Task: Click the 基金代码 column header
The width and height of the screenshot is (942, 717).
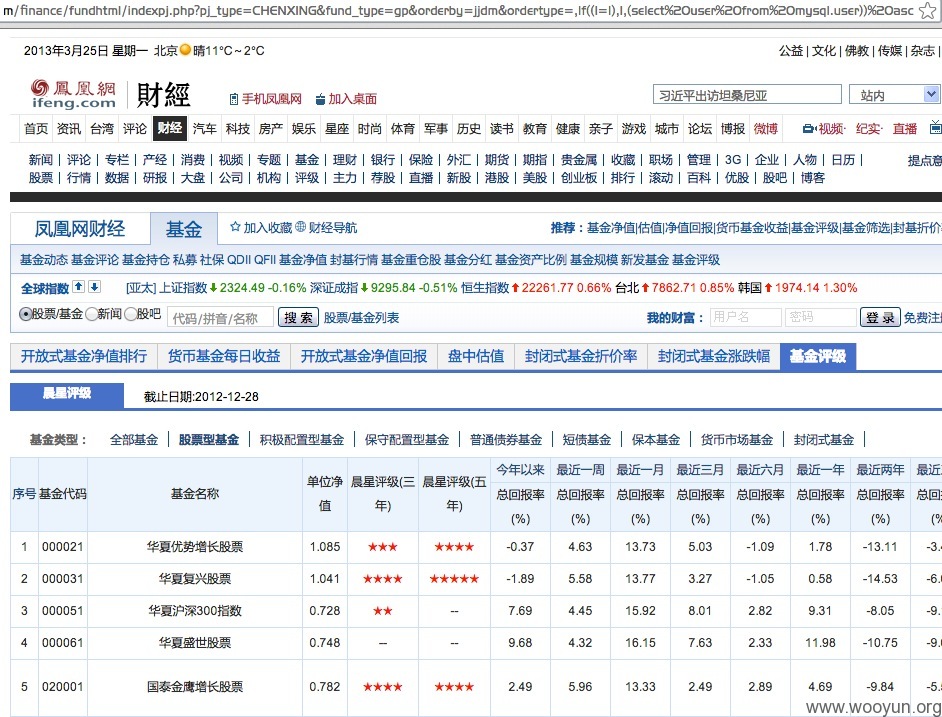Action: (62, 493)
